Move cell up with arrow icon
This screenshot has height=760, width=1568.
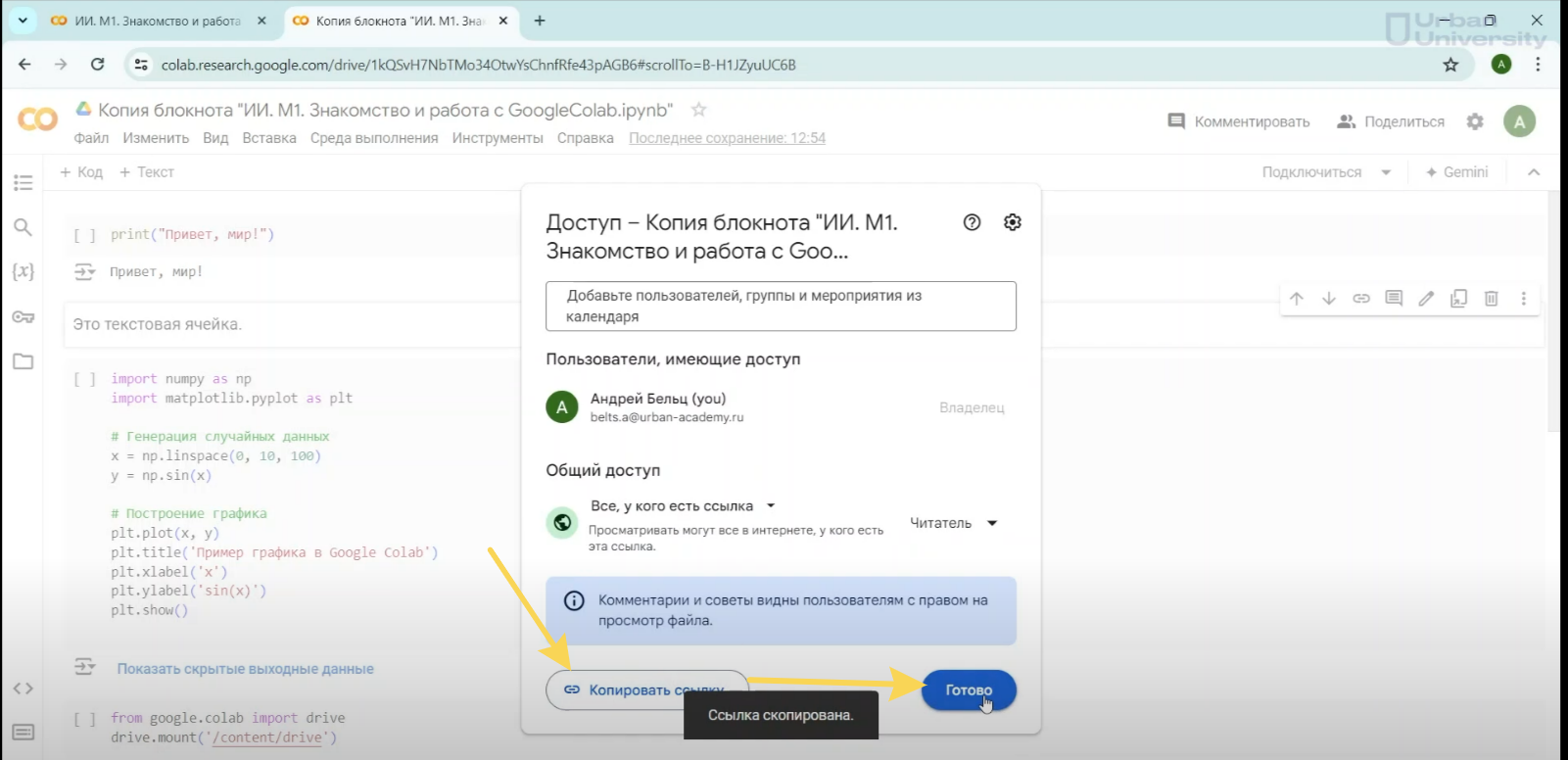[x=1297, y=299]
